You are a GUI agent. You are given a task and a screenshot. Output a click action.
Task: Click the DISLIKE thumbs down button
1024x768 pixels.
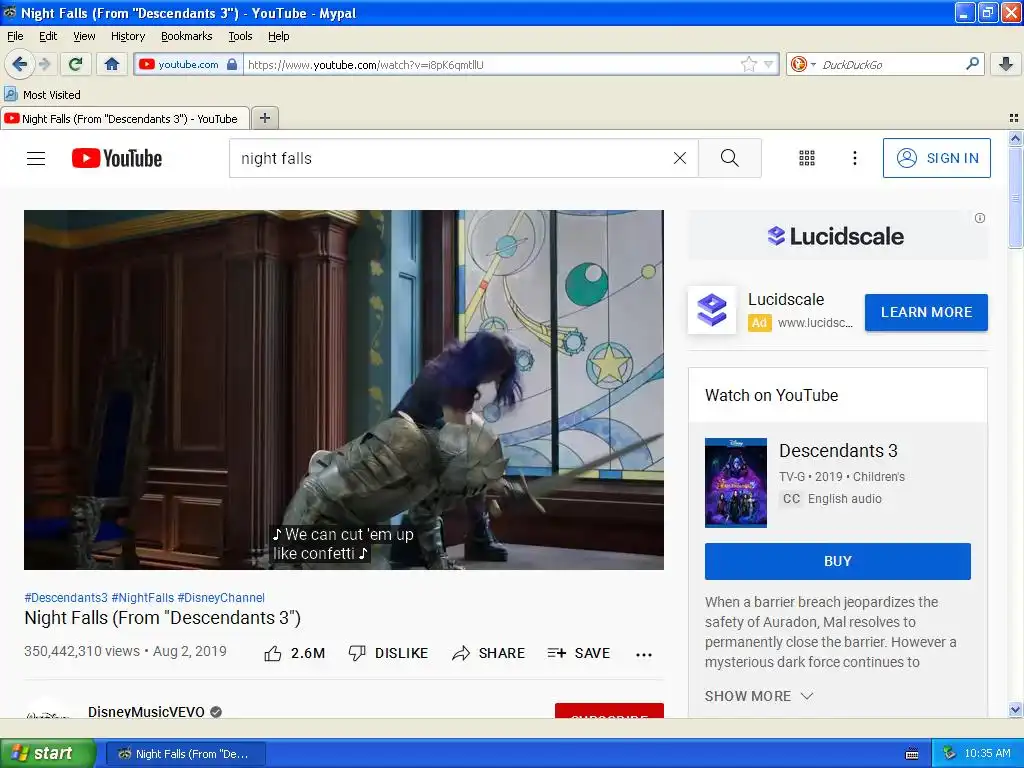point(388,653)
